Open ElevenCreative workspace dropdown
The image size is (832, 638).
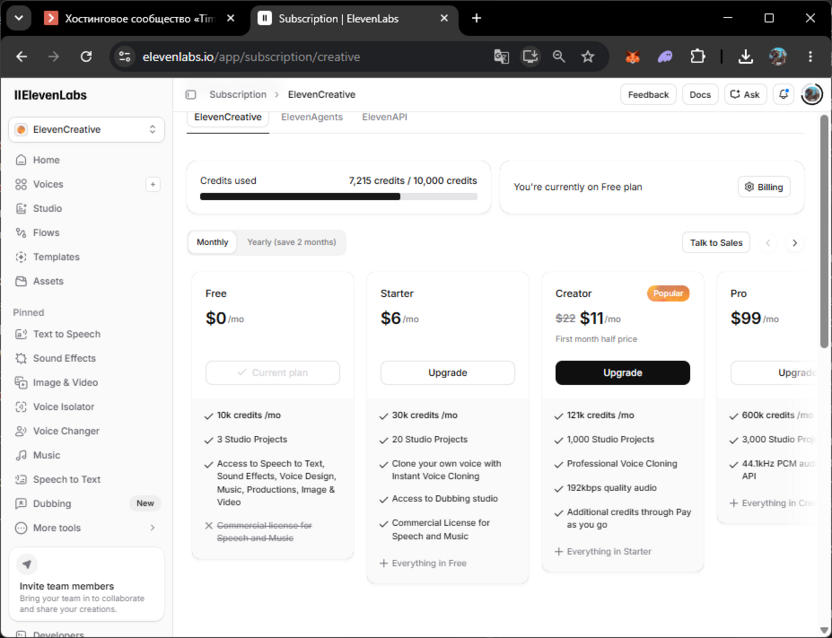pos(86,130)
